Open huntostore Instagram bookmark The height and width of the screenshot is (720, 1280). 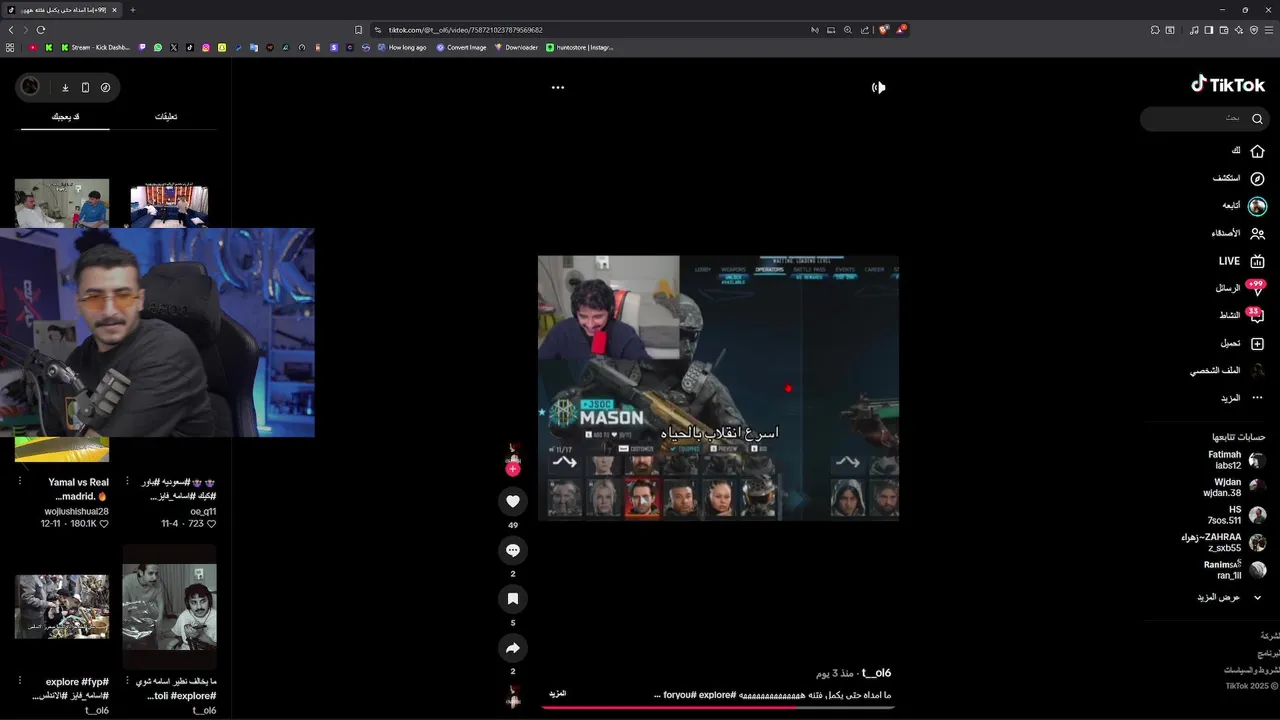pyautogui.click(x=580, y=47)
